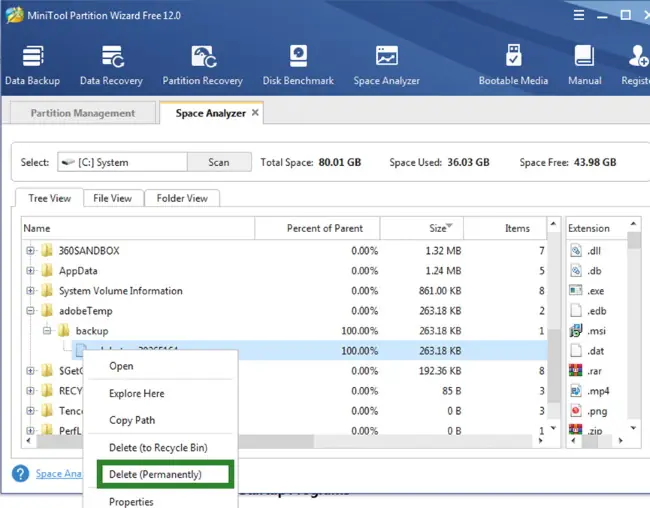
Task: Expand System Volume Information node
Action: 30,290
